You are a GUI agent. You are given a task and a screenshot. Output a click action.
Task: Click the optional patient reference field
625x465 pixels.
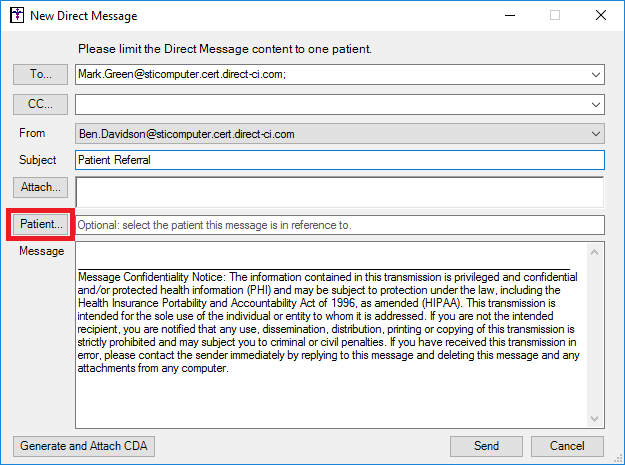(x=340, y=225)
